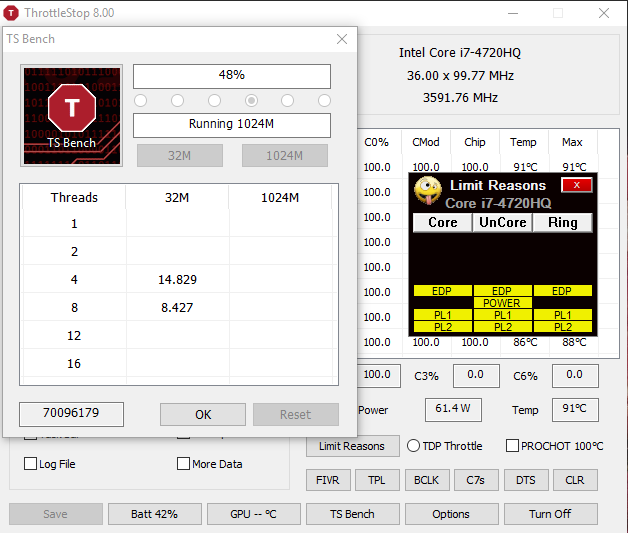The image size is (628, 533).
Task: Click the 1024M column header in results table
Action: tap(280, 197)
